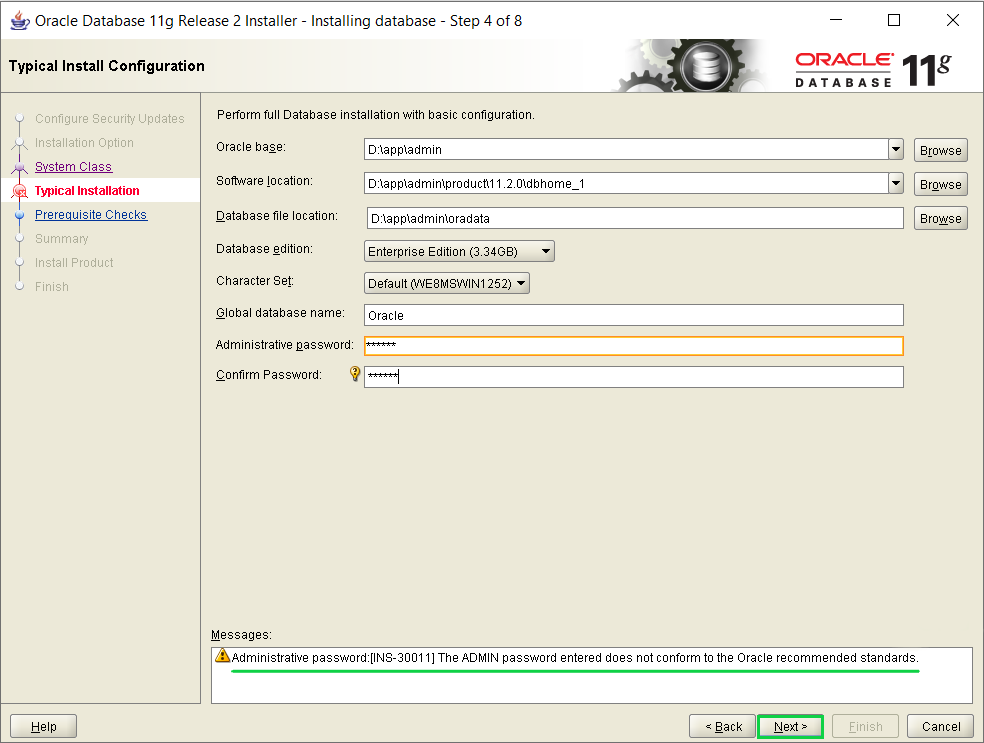
Task: Click the Oracle base label
Action: pos(250,147)
